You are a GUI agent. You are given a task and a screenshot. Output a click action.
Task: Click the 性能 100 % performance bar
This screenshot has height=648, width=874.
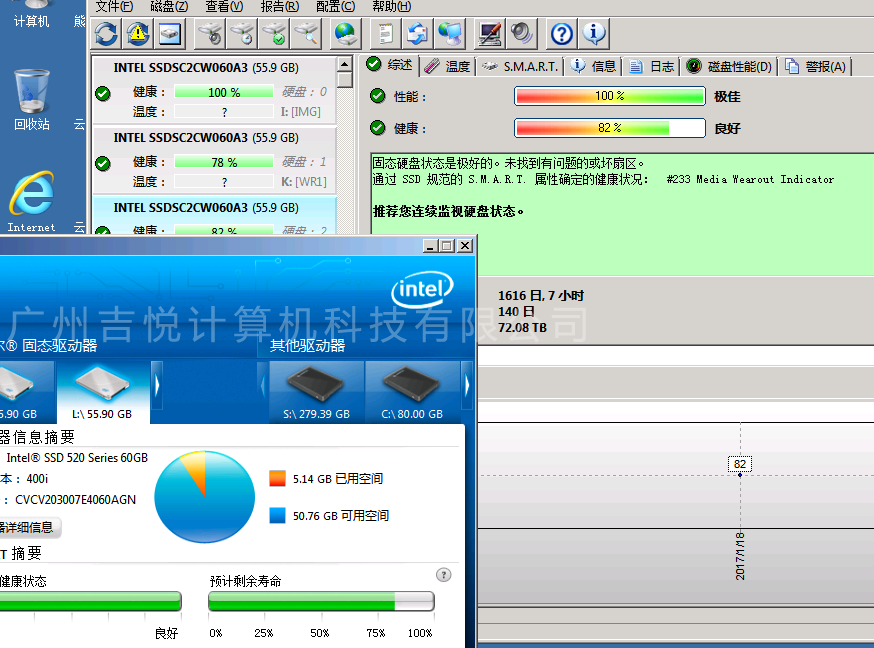(x=610, y=96)
